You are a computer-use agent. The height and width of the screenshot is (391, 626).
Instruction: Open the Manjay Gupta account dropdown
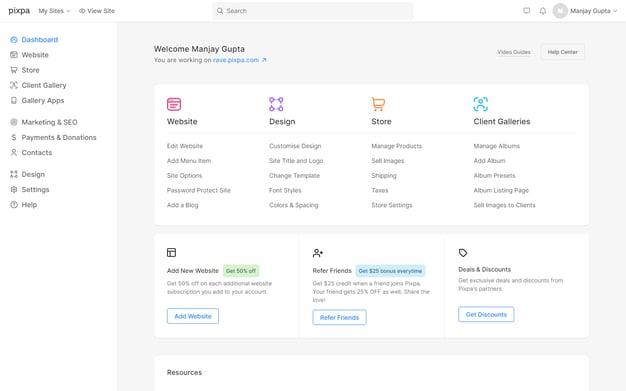click(x=594, y=11)
